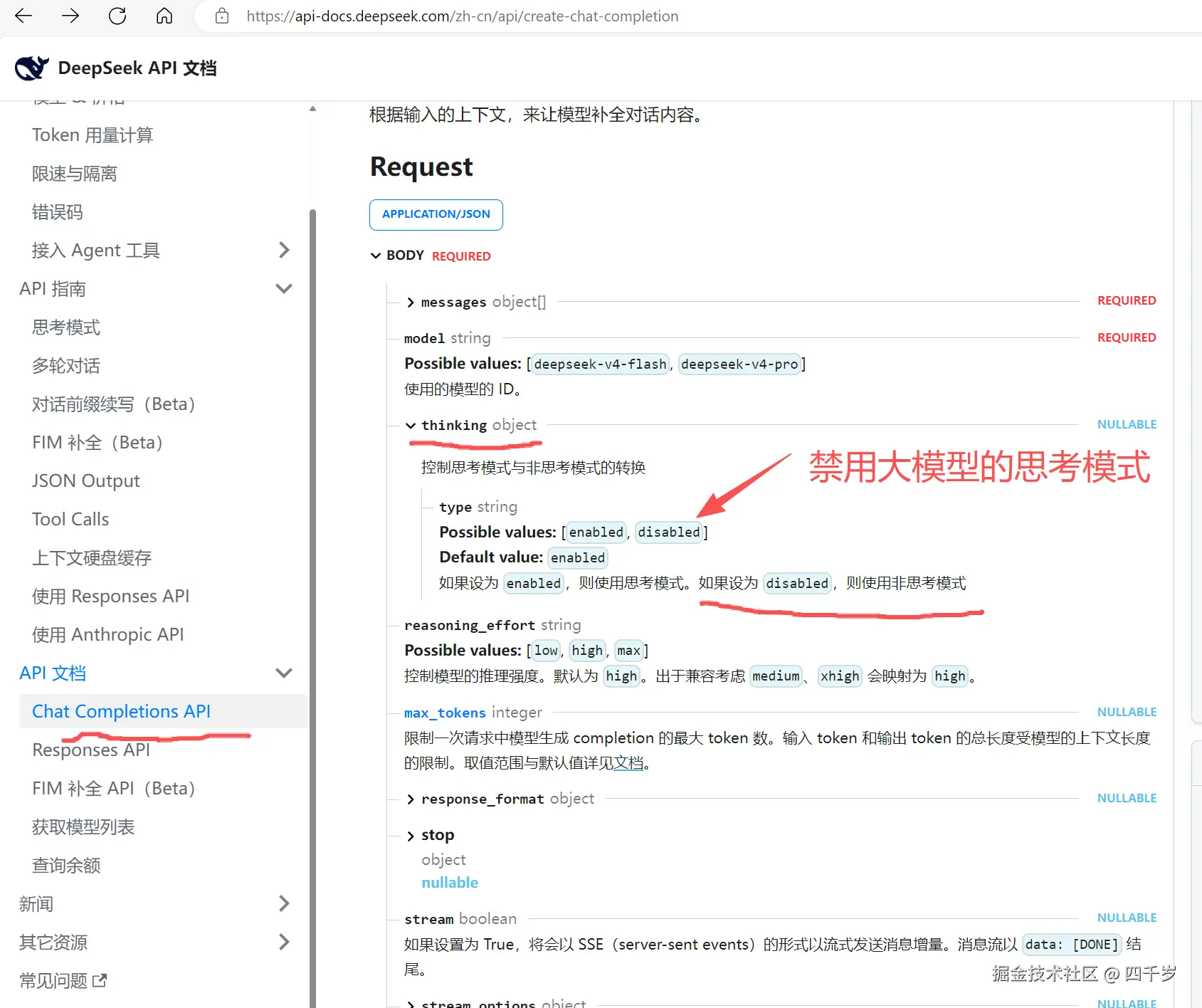Expand the 其它资源 sidebar section

tap(284, 942)
